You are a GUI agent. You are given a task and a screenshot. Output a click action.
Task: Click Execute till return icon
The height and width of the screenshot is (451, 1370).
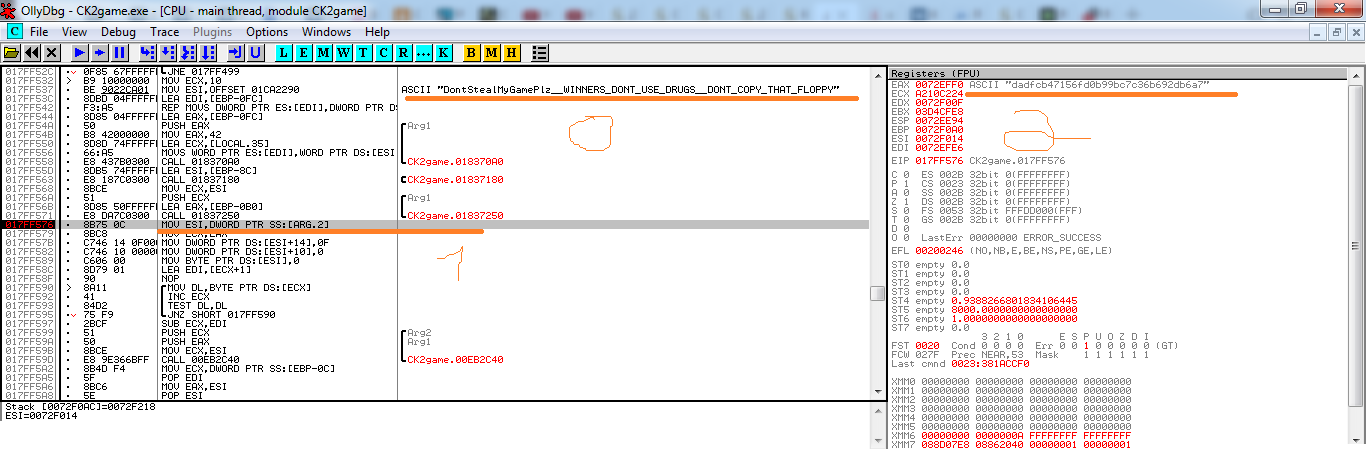[x=235, y=52]
